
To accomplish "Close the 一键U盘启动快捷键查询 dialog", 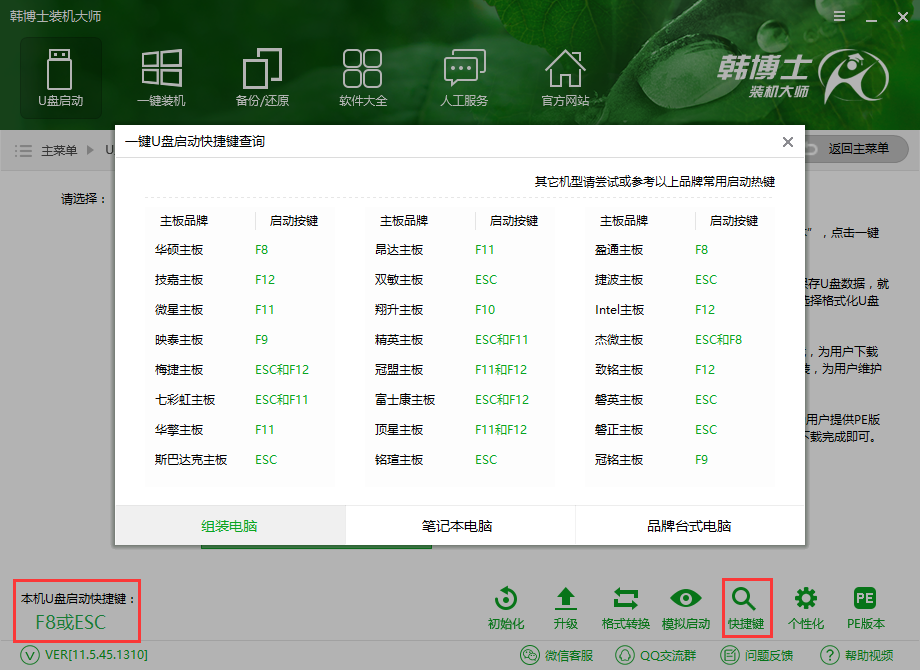I will 787,141.
